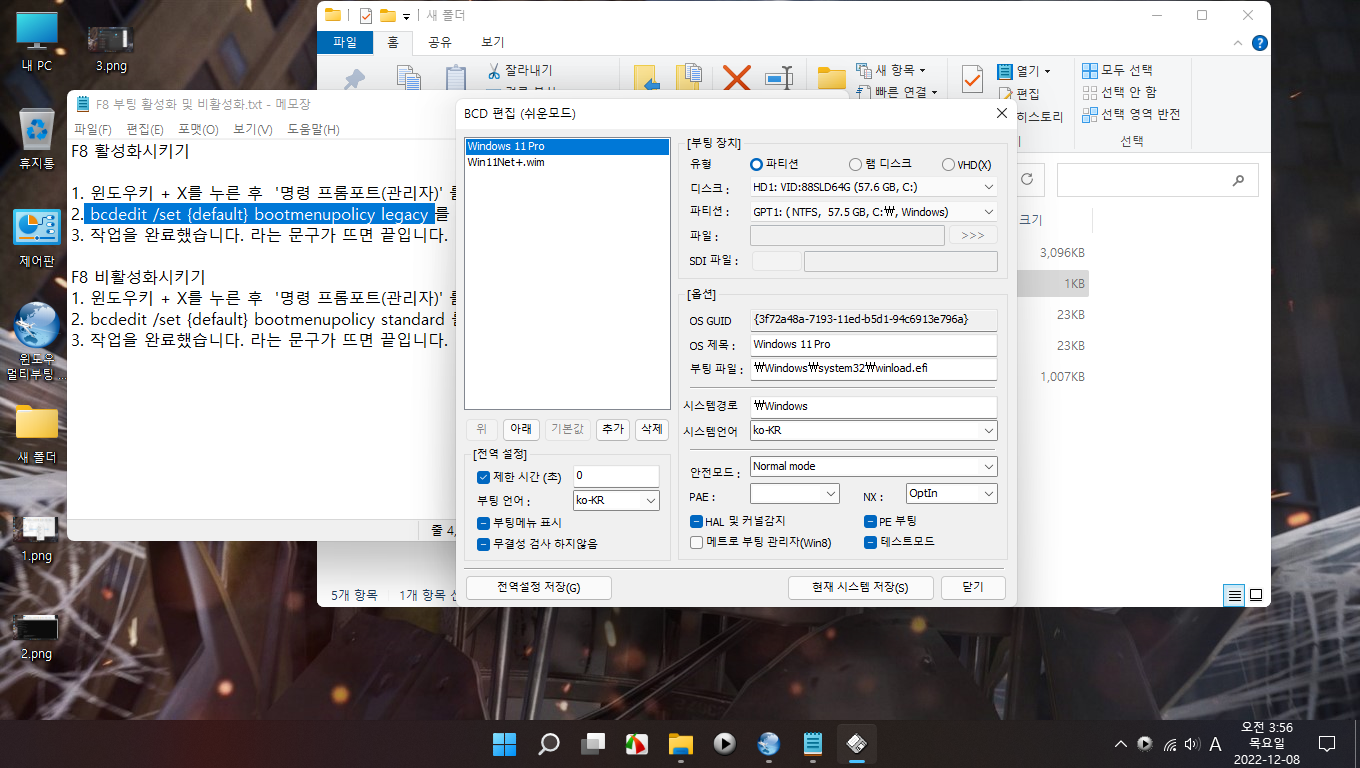1360x768 pixels.
Task: Click the 추가 button
Action: pos(612,428)
